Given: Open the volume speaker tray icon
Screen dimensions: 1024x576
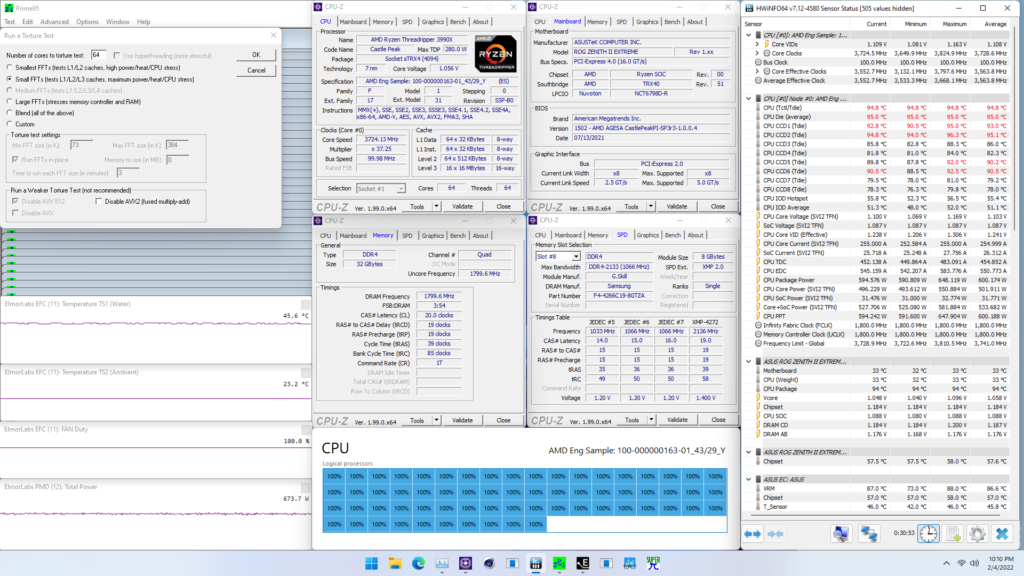Looking at the screenshot, I should point(975,563).
